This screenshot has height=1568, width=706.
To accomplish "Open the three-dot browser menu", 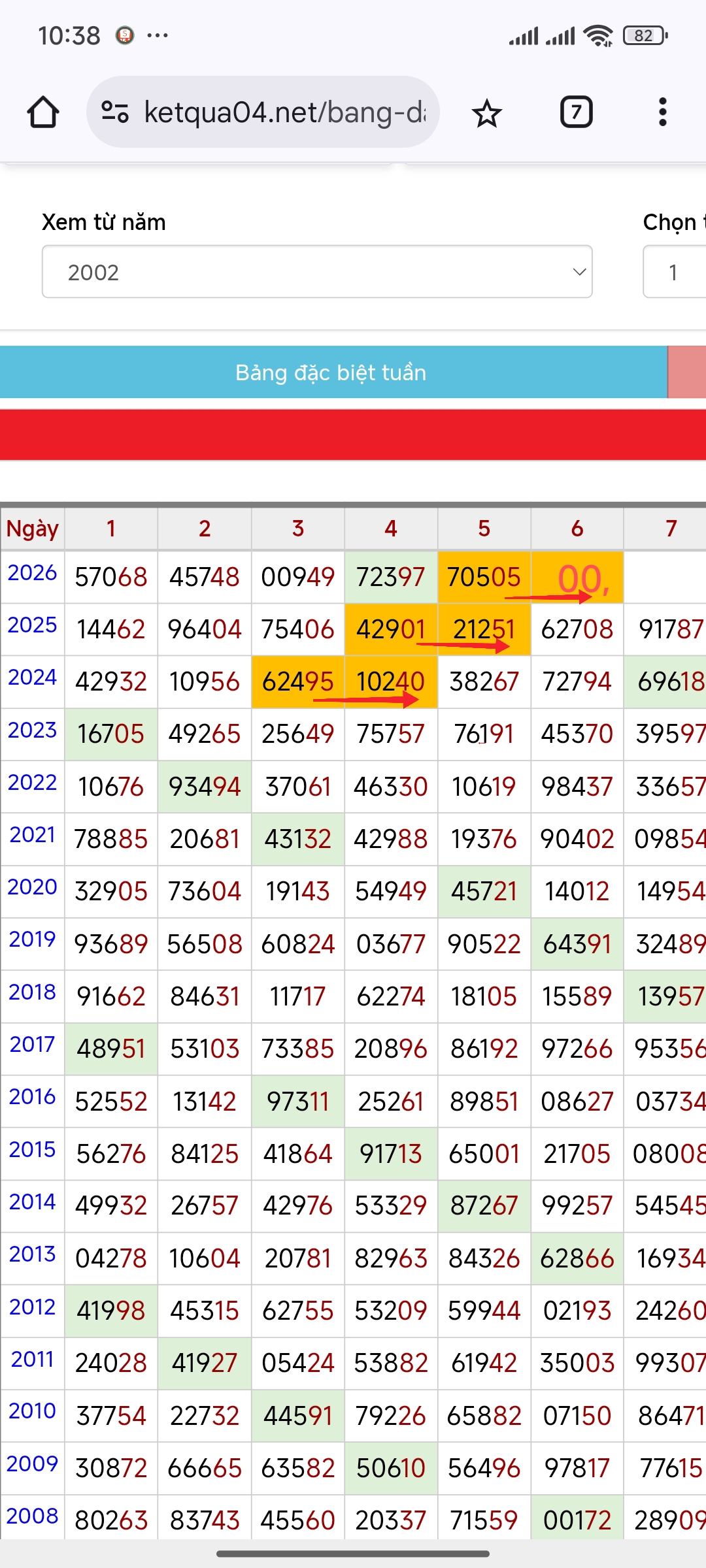I will point(662,112).
